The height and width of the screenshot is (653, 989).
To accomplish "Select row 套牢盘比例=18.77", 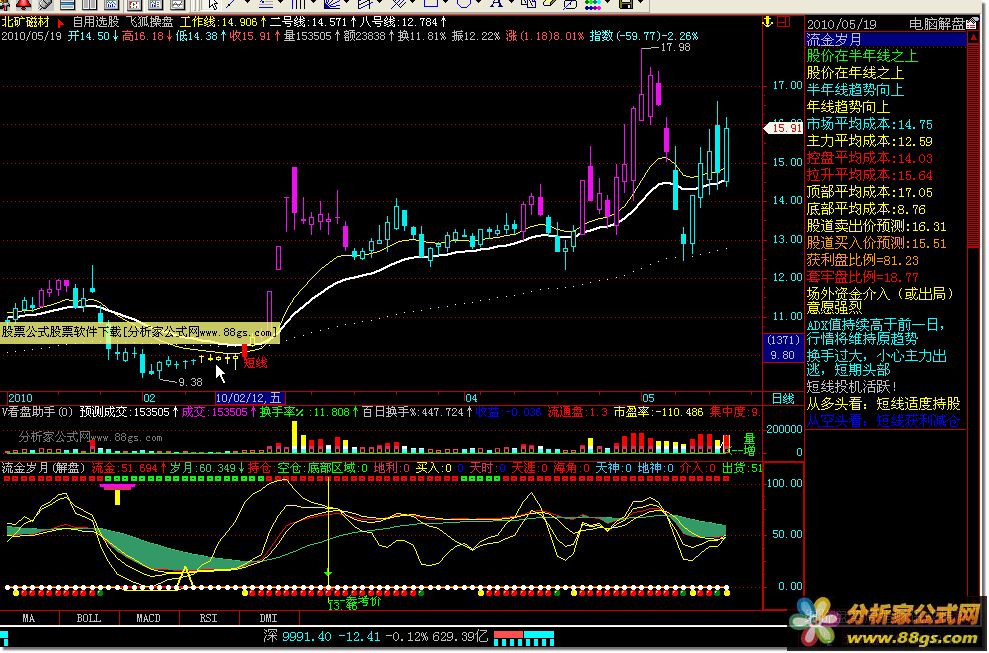I will coord(862,278).
